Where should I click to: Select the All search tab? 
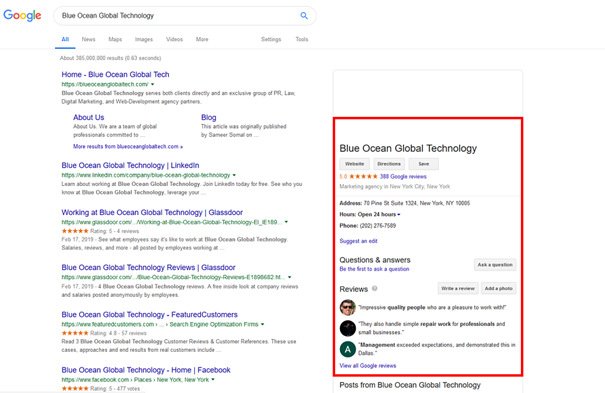pos(65,39)
